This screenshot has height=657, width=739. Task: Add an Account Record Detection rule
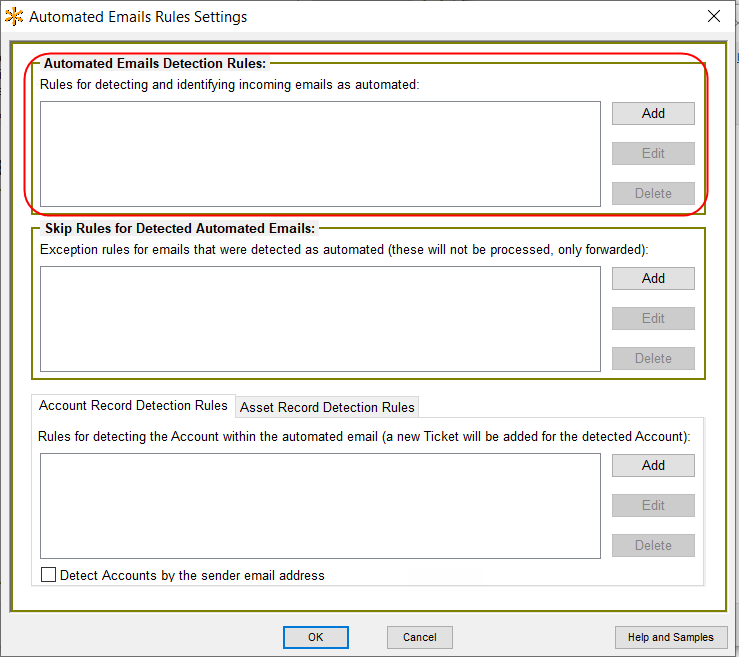[653, 465]
